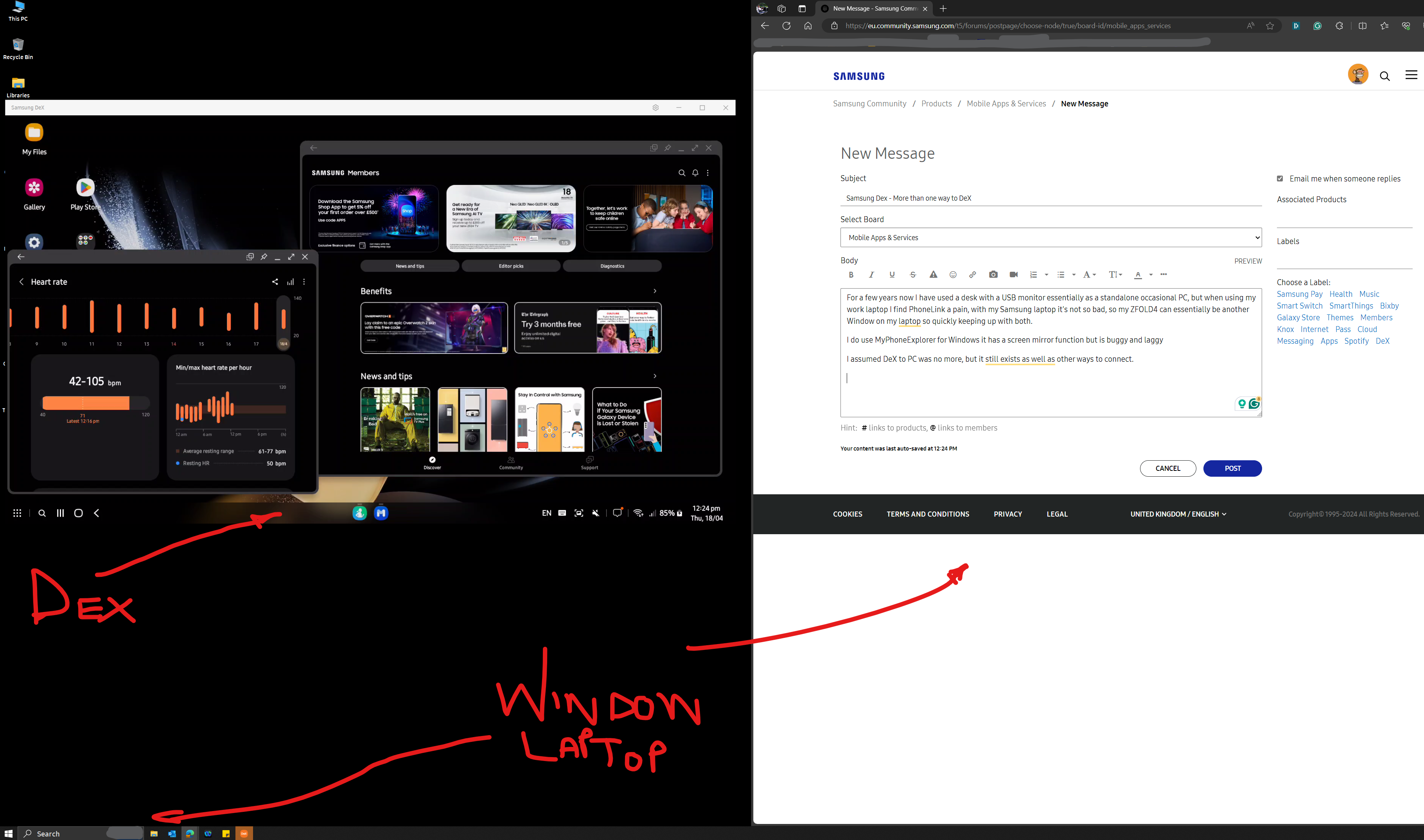Open Samsung Members notifications bell

click(x=695, y=173)
